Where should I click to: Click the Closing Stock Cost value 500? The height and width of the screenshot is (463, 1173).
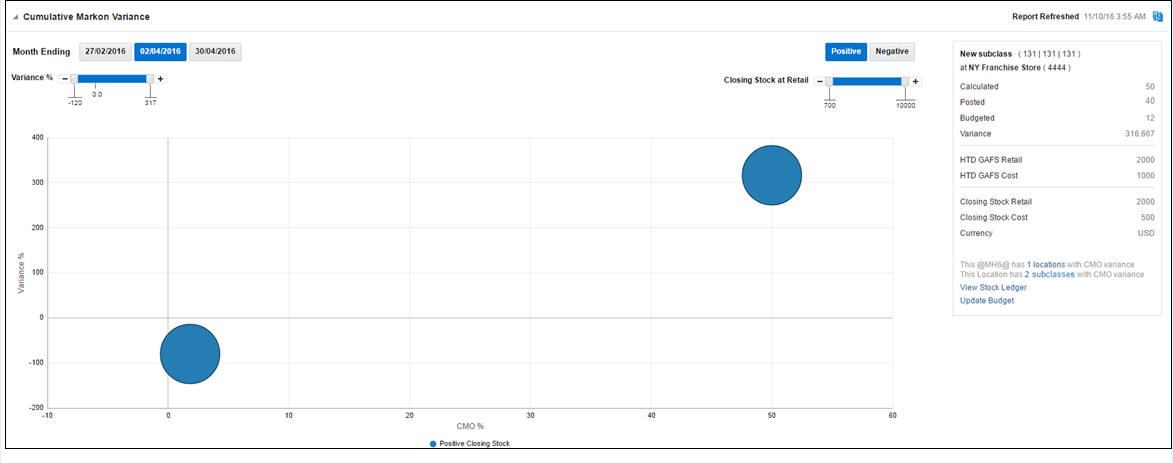(x=1148, y=218)
